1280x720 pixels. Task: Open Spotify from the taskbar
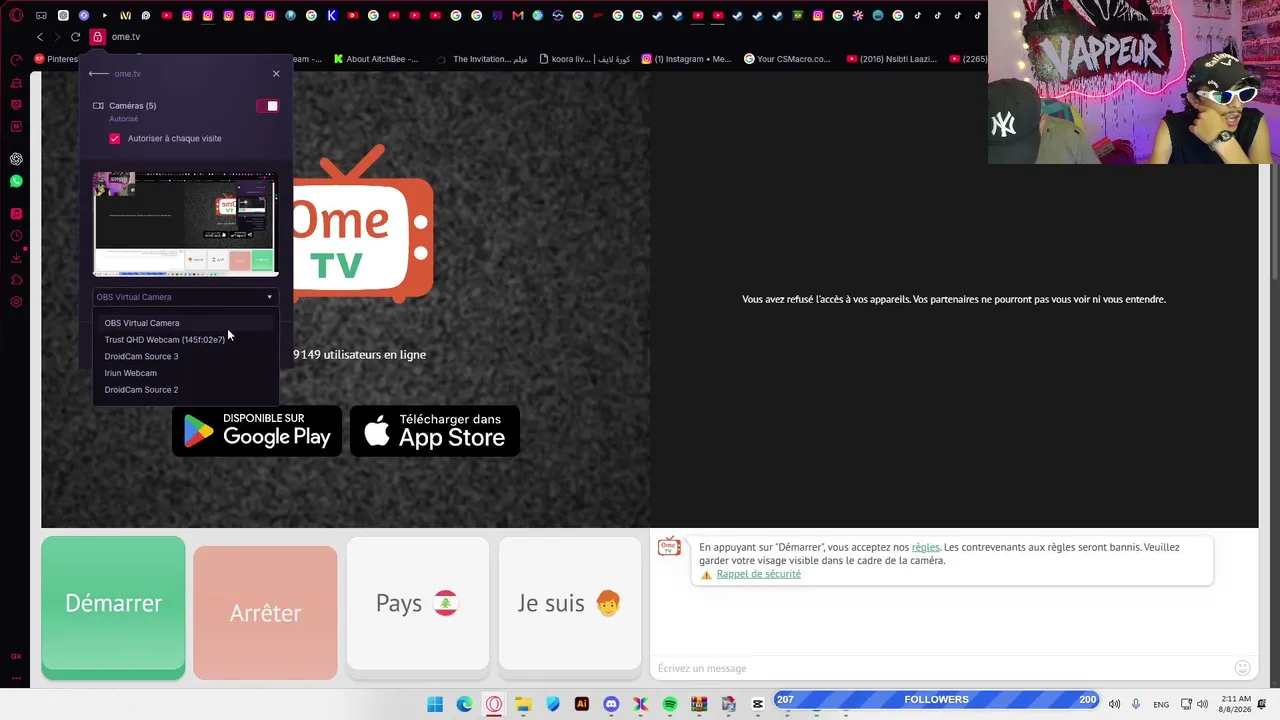670,704
